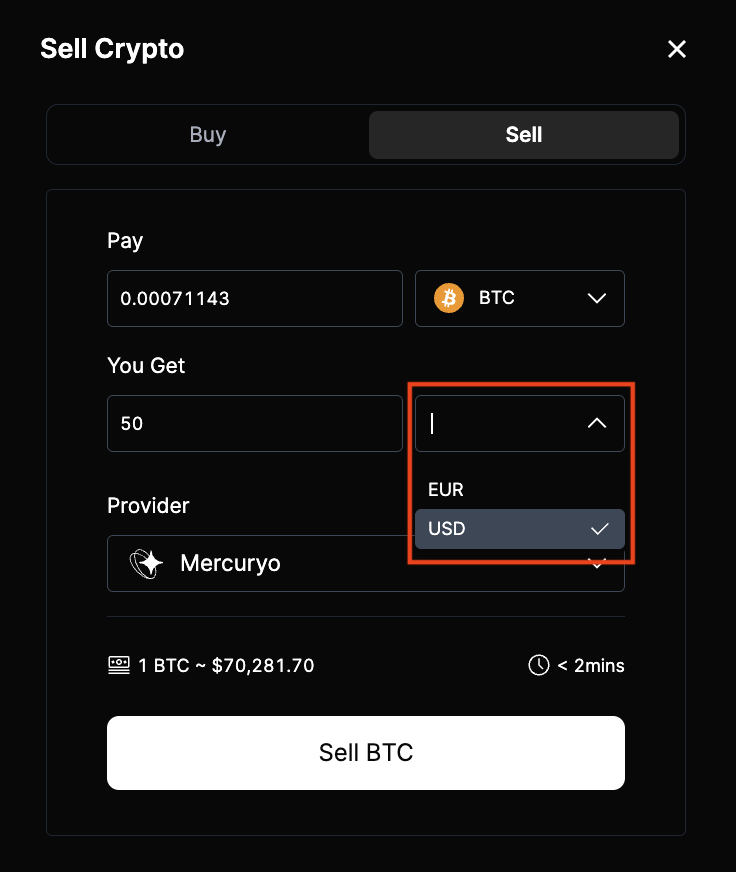Viewport: 736px width, 872px height.
Task: Click the Sell Crypto heading
Action: [112, 49]
